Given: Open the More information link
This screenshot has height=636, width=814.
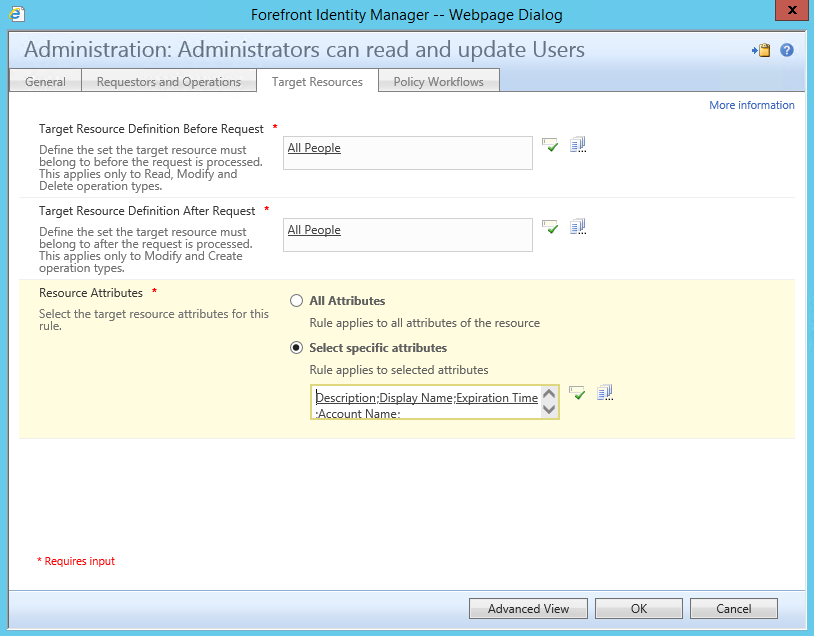Looking at the screenshot, I should click(x=752, y=105).
